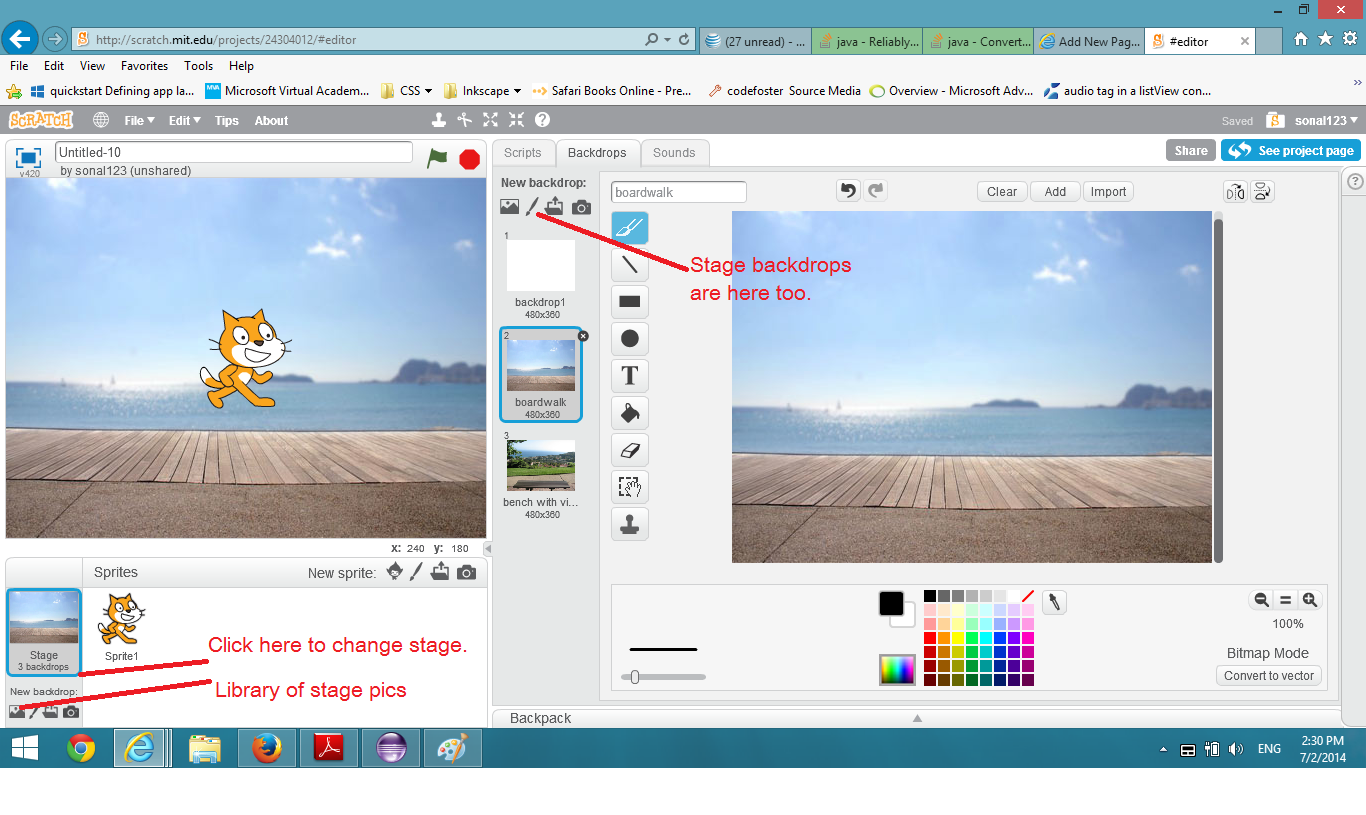This screenshot has height=815, width=1366.
Task: Toggle full screen stage mode
Action: pyautogui.click(x=29, y=157)
